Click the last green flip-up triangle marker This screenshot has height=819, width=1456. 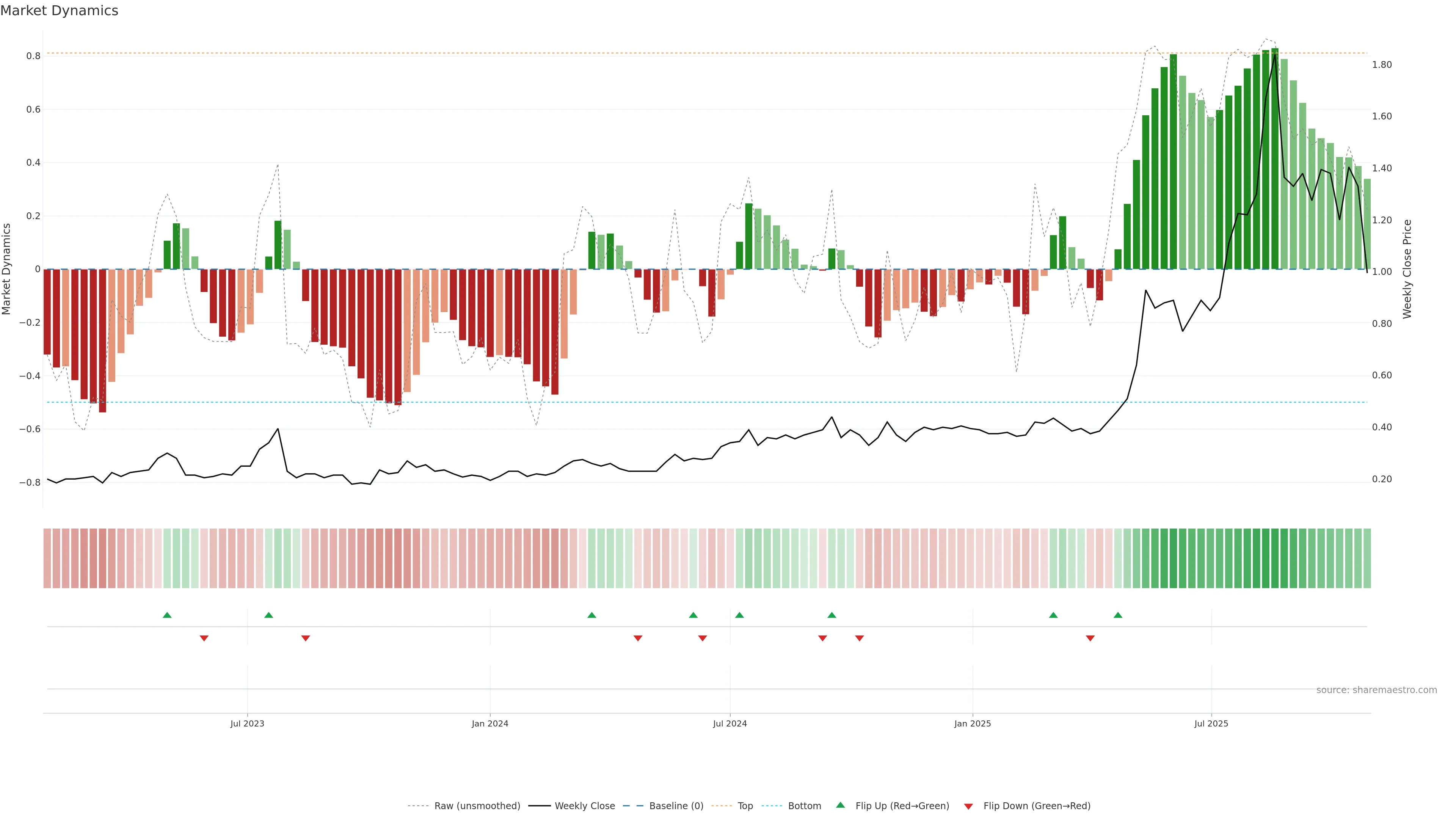coord(1118,615)
